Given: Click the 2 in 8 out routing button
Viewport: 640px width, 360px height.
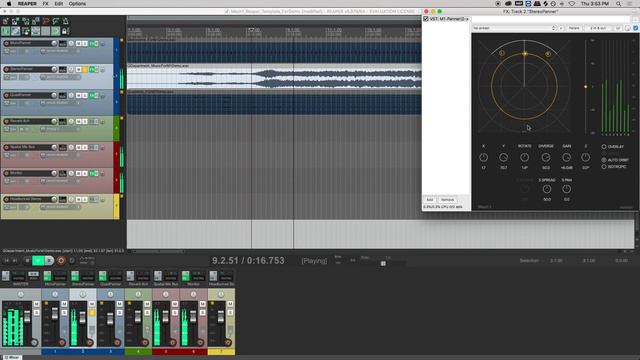Looking at the screenshot, I should [x=598, y=28].
